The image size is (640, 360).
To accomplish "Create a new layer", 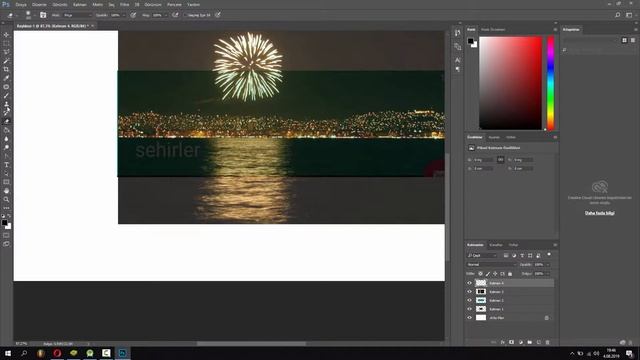I will pyautogui.click(x=538, y=342).
